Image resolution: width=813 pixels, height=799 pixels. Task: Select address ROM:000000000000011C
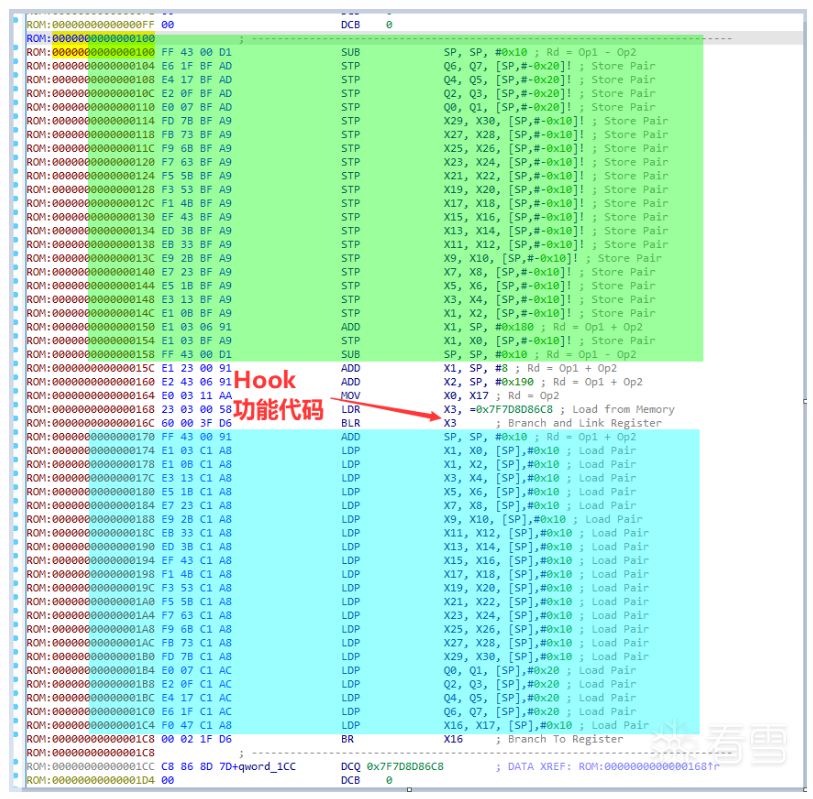pyautogui.click(x=91, y=148)
